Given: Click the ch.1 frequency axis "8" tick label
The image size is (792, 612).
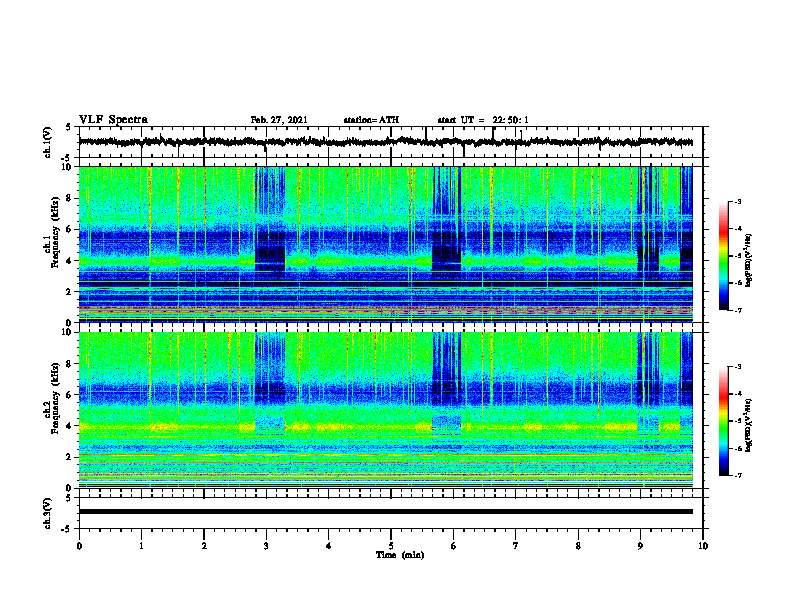Looking at the screenshot, I should tap(69, 198).
